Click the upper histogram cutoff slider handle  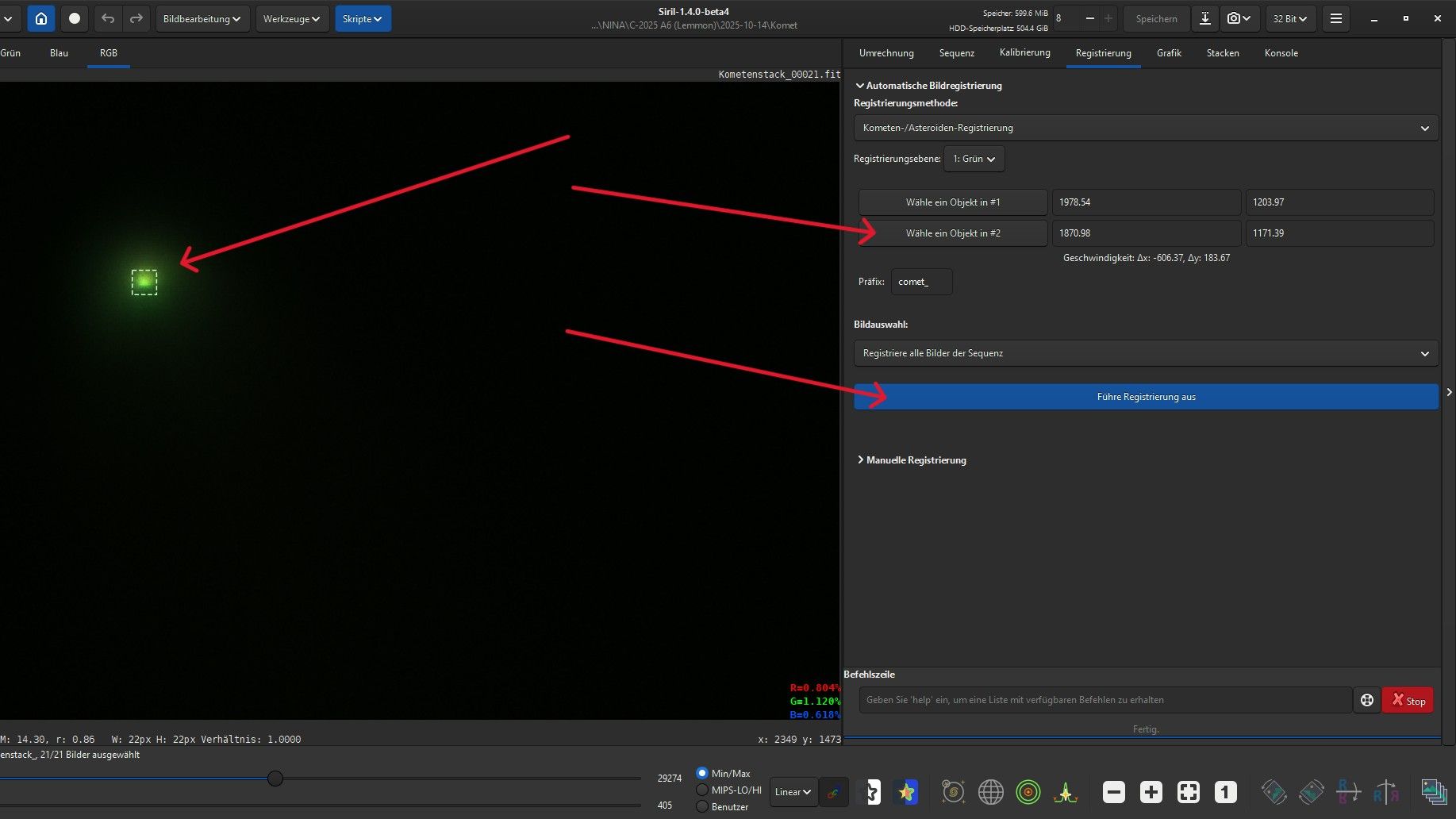point(275,779)
